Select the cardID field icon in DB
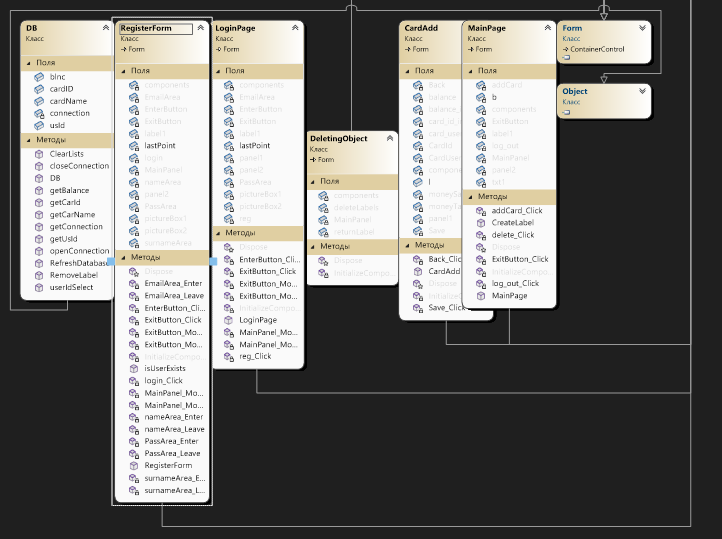722x539 pixels. [39, 89]
